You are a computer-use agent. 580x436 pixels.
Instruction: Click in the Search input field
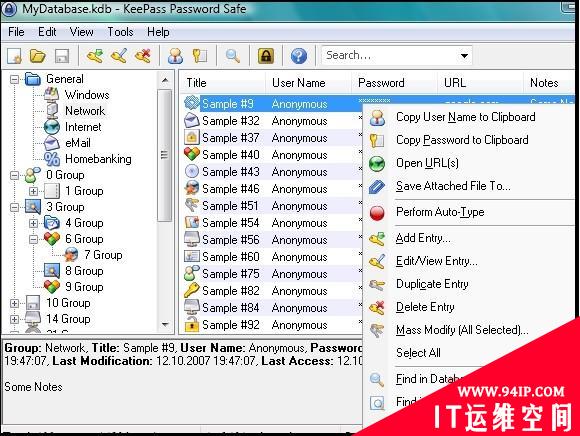(x=389, y=56)
